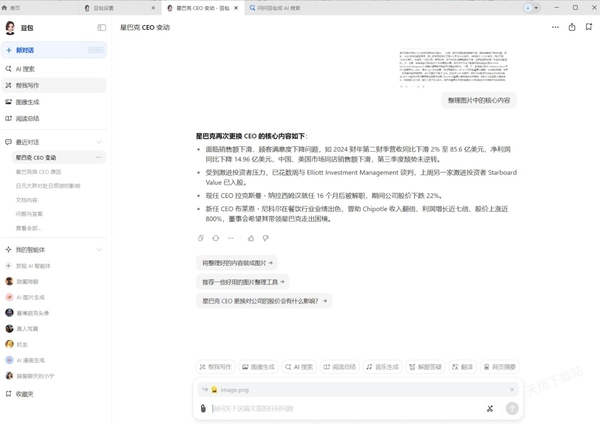This screenshot has height=424, width=600.
Task: Remove the image.png attachment reference
Action: tap(512, 390)
